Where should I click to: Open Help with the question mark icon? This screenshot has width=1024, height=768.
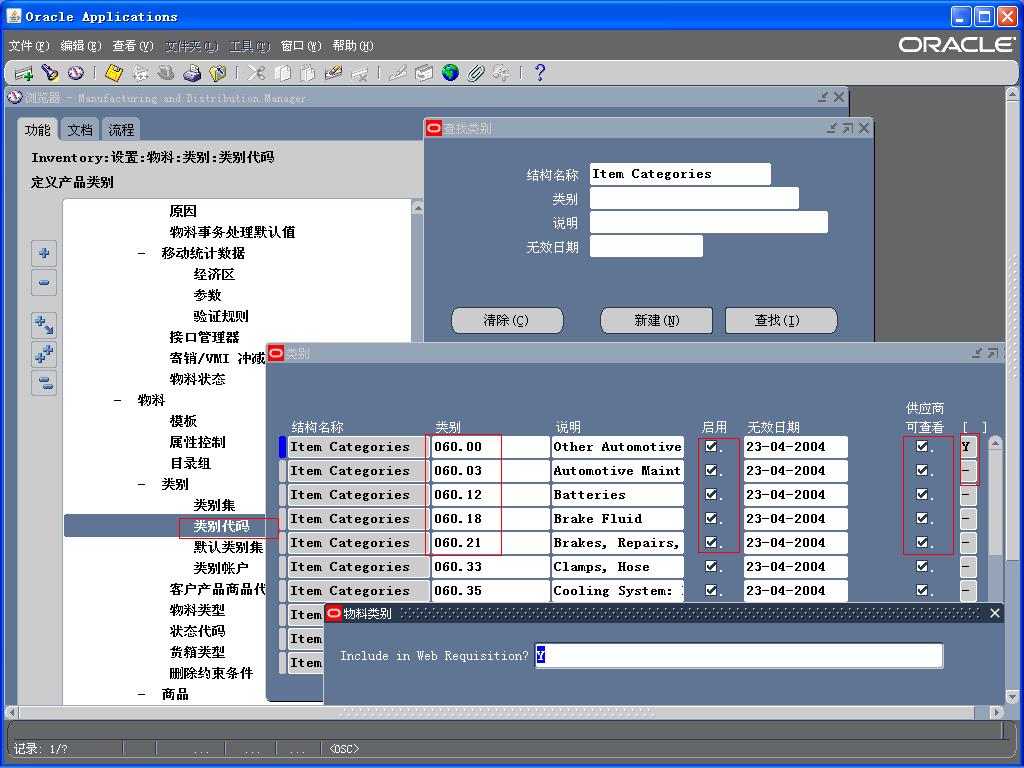[539, 73]
